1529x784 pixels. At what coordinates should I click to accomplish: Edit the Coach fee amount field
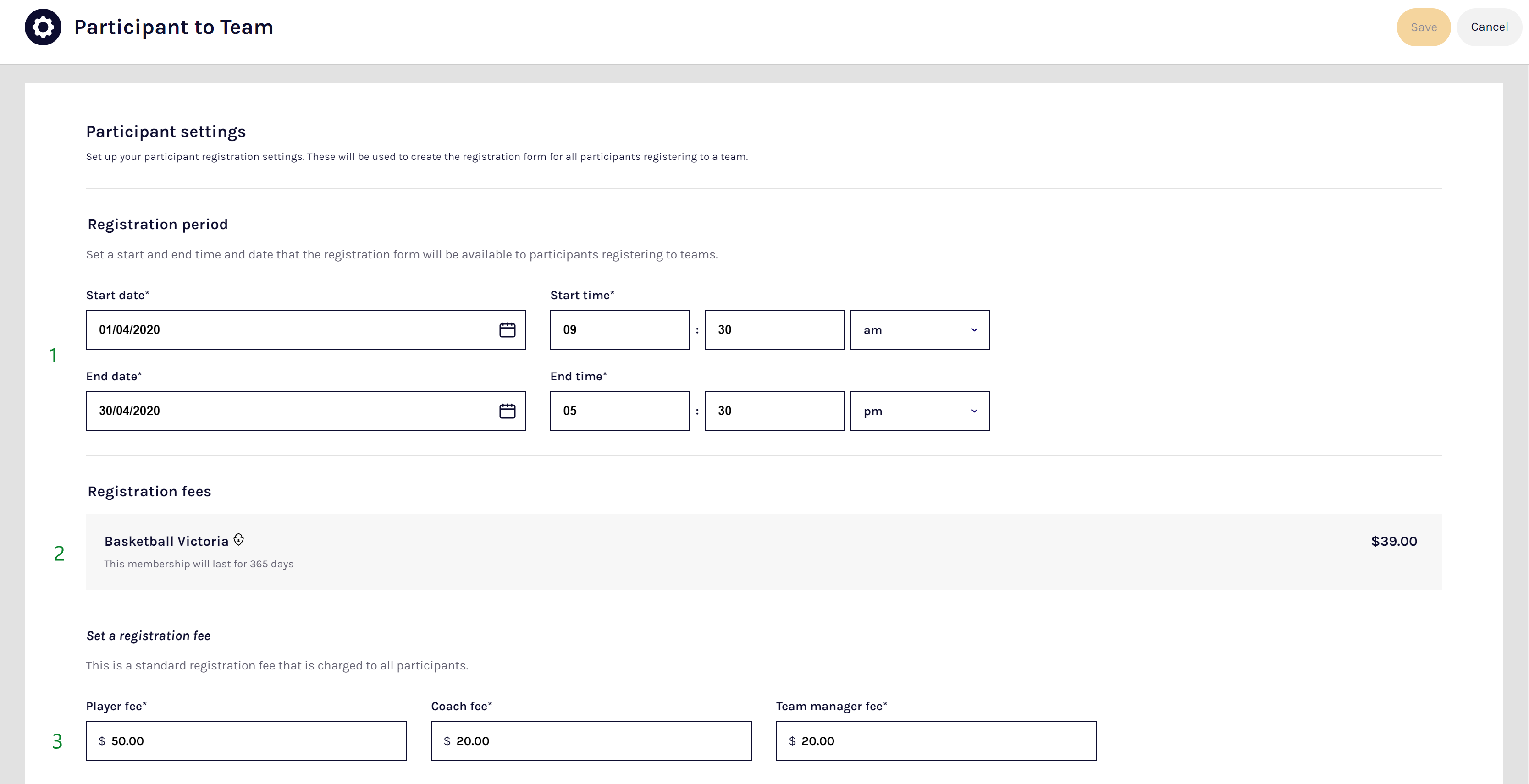pyautogui.click(x=591, y=741)
